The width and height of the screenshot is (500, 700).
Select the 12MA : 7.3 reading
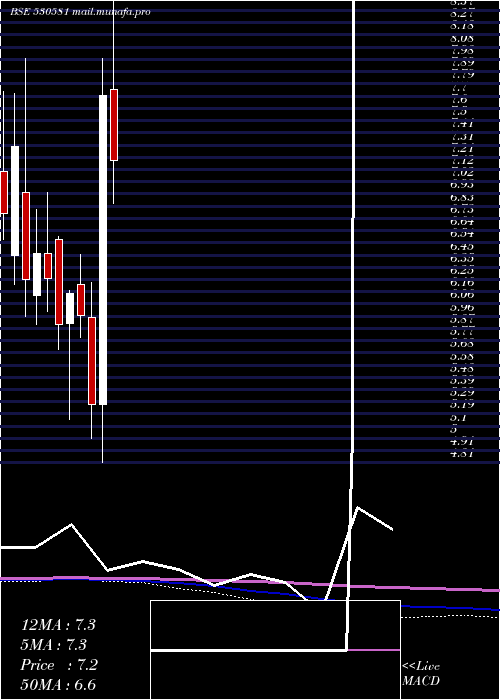[58, 625]
